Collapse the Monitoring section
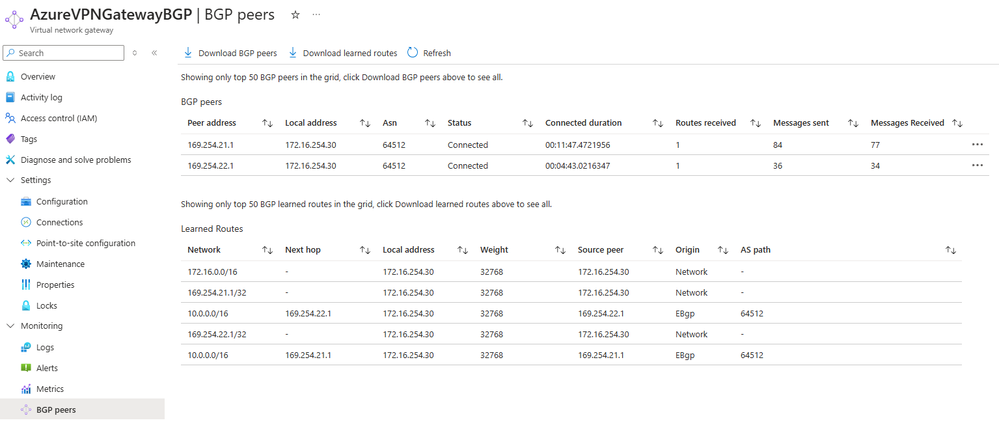Viewport: 999px width, 422px height. click(x=10, y=326)
